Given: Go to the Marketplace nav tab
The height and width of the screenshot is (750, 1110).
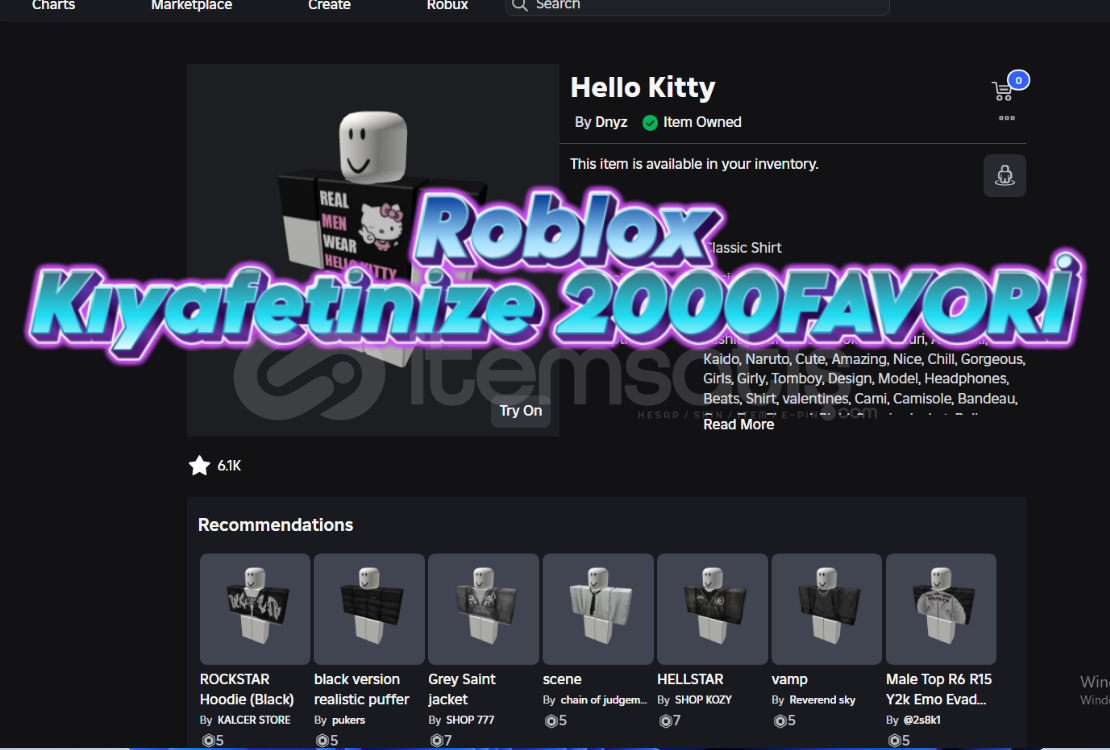Looking at the screenshot, I should (x=191, y=5).
